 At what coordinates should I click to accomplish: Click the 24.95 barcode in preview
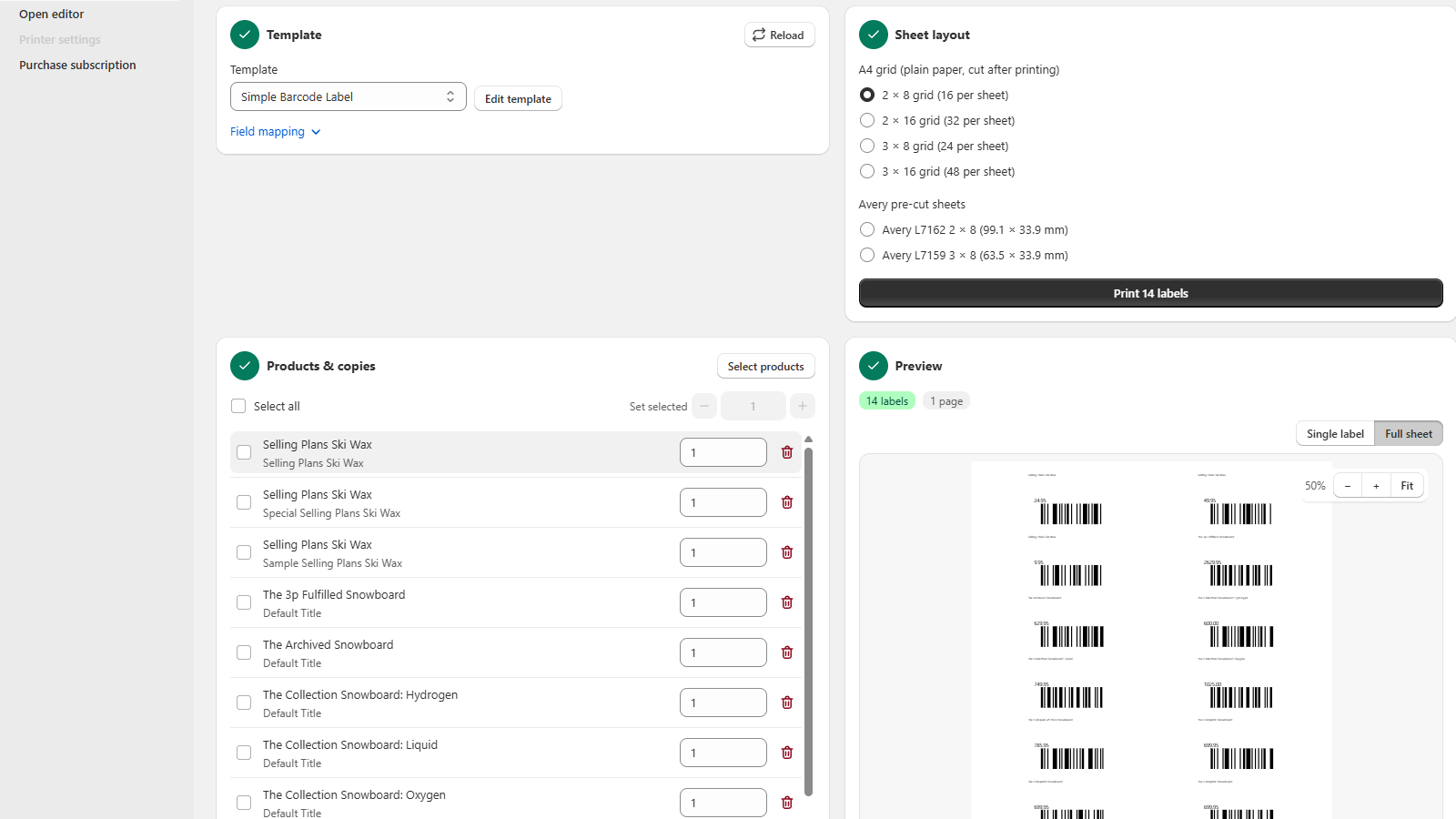pos(1071,514)
